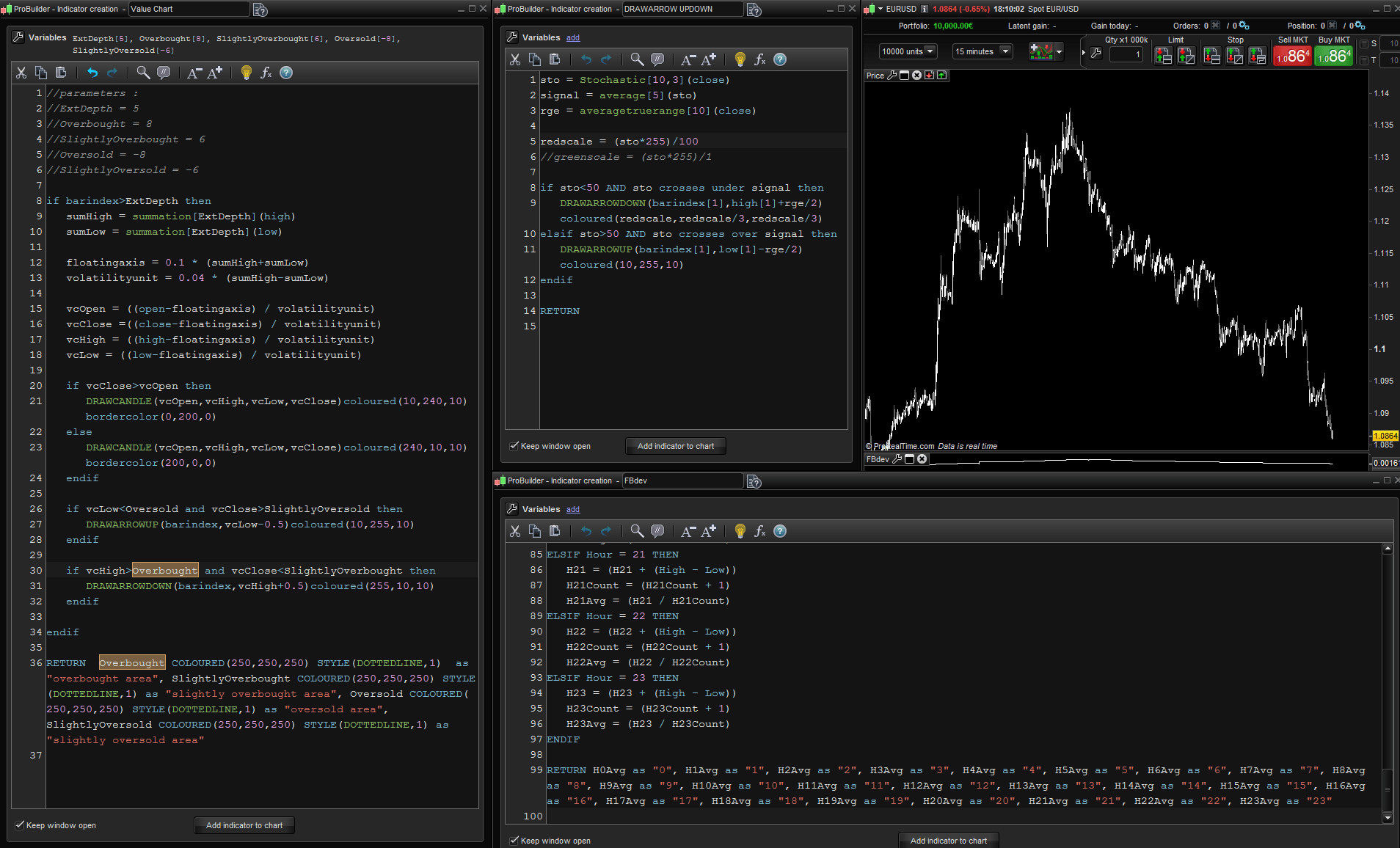Cut text in the Value Chart editor
This screenshot has height=848, width=1400.
(x=21, y=73)
